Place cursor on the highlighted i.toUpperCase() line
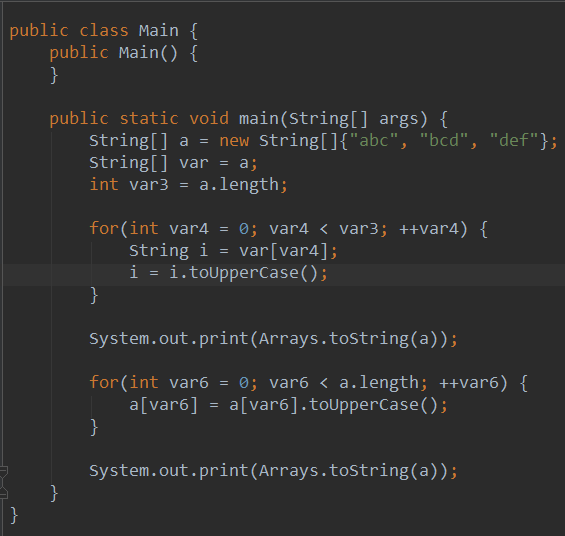 coord(228,273)
